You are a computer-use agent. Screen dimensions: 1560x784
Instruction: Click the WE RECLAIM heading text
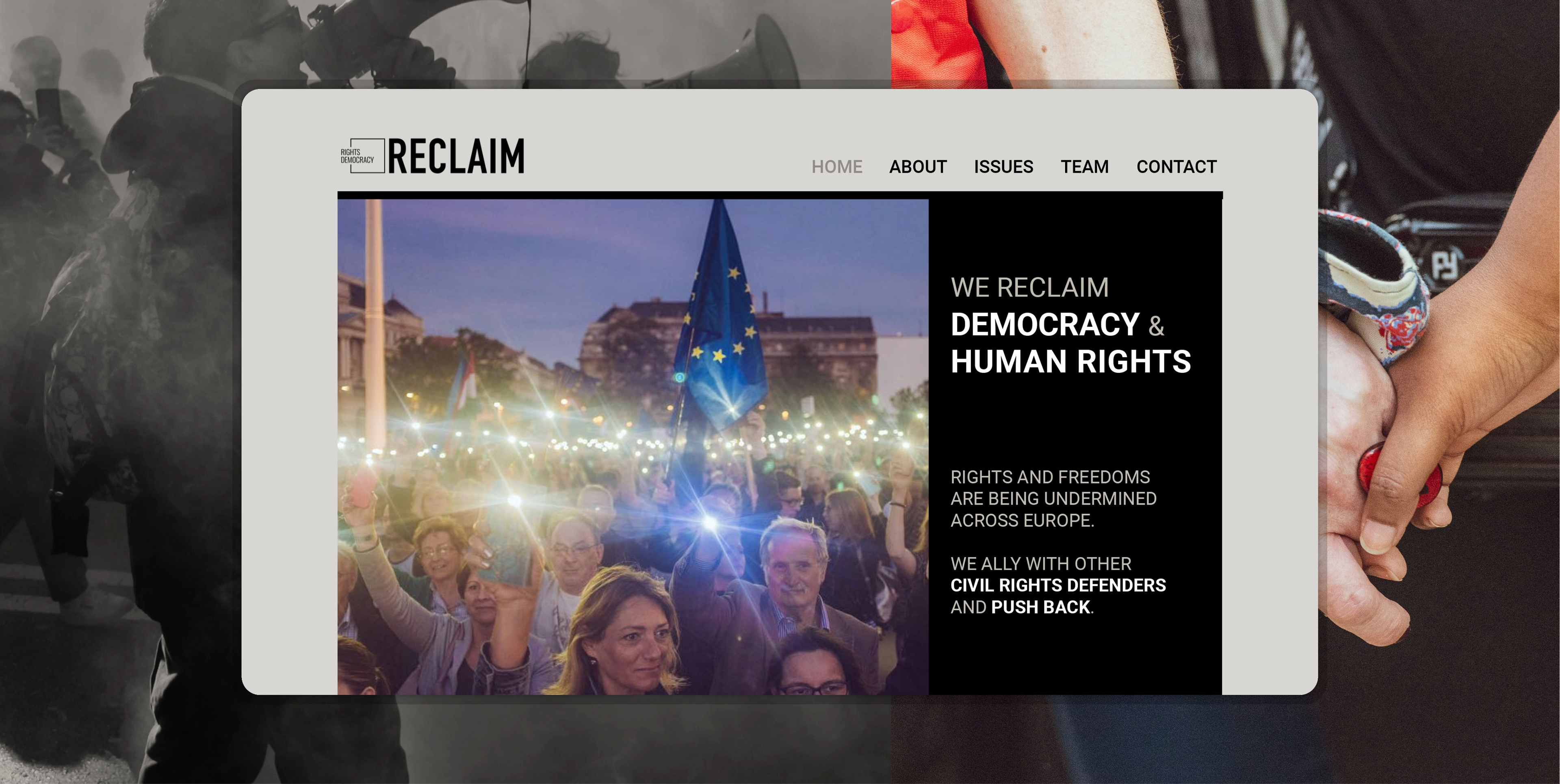coord(1029,287)
